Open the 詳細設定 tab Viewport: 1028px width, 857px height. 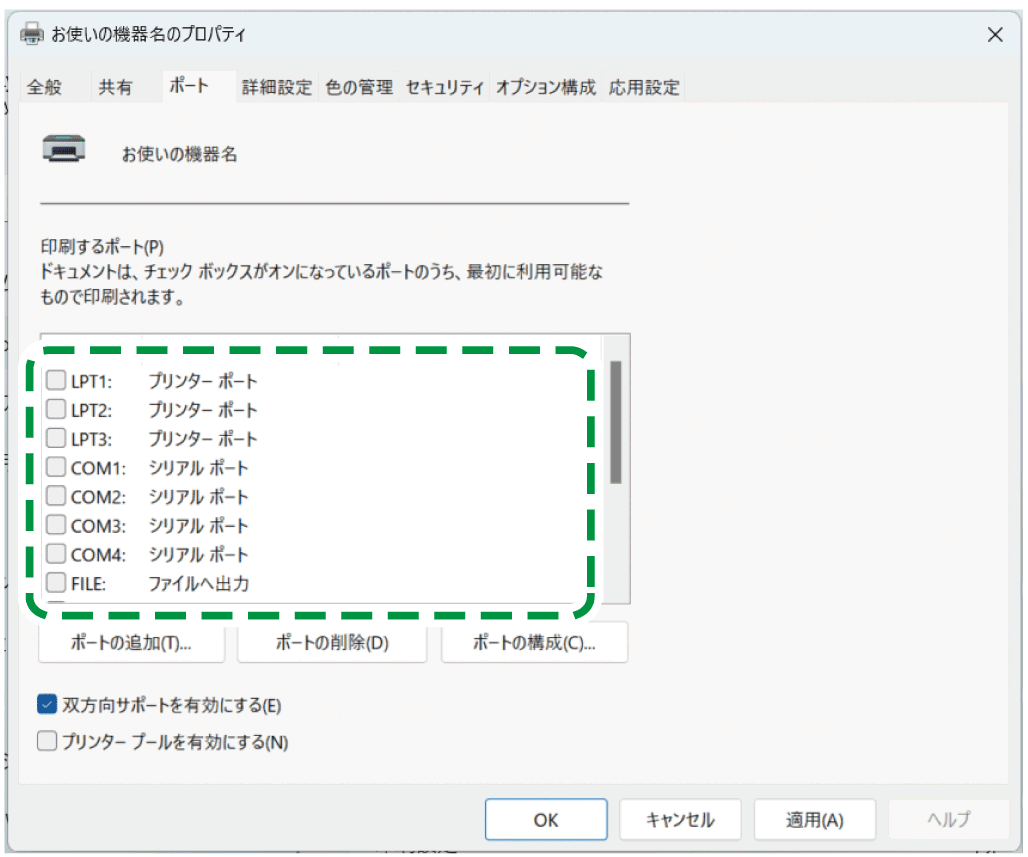(277, 87)
